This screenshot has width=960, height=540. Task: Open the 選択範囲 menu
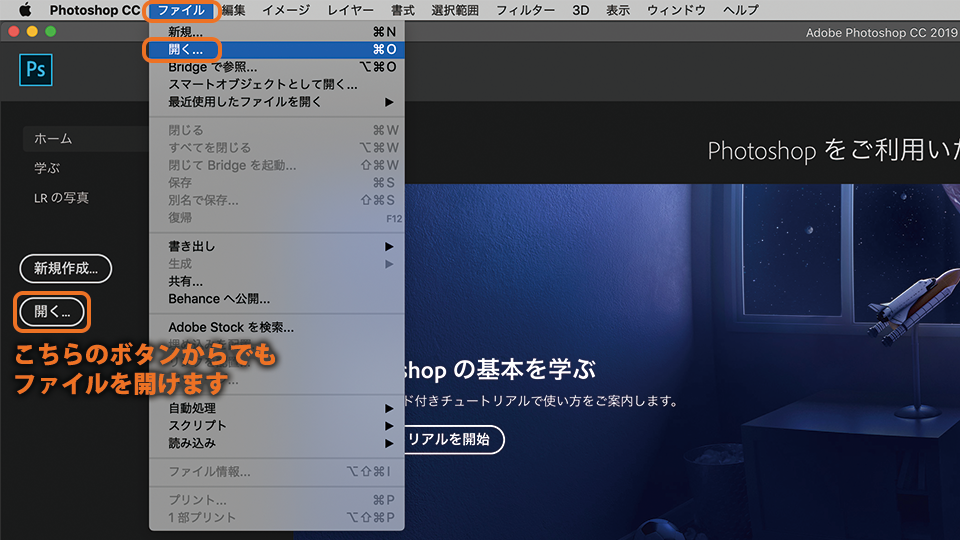point(455,10)
